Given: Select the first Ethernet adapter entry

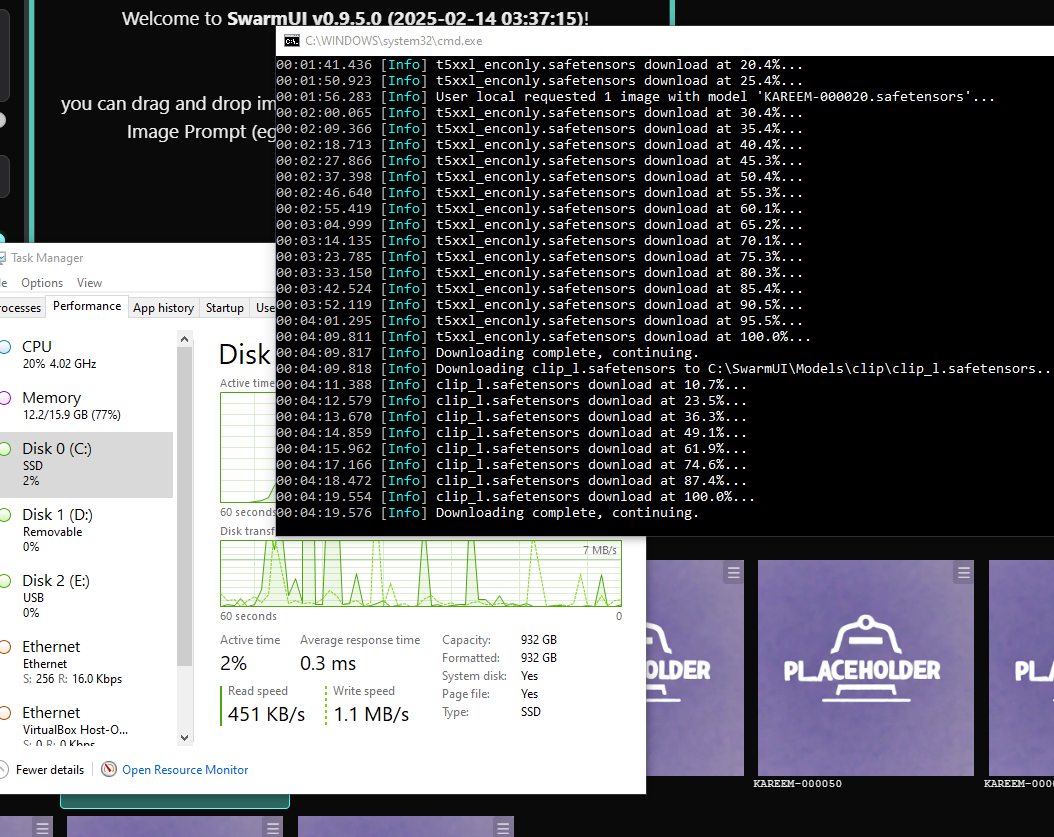Looking at the screenshot, I should 86,662.
